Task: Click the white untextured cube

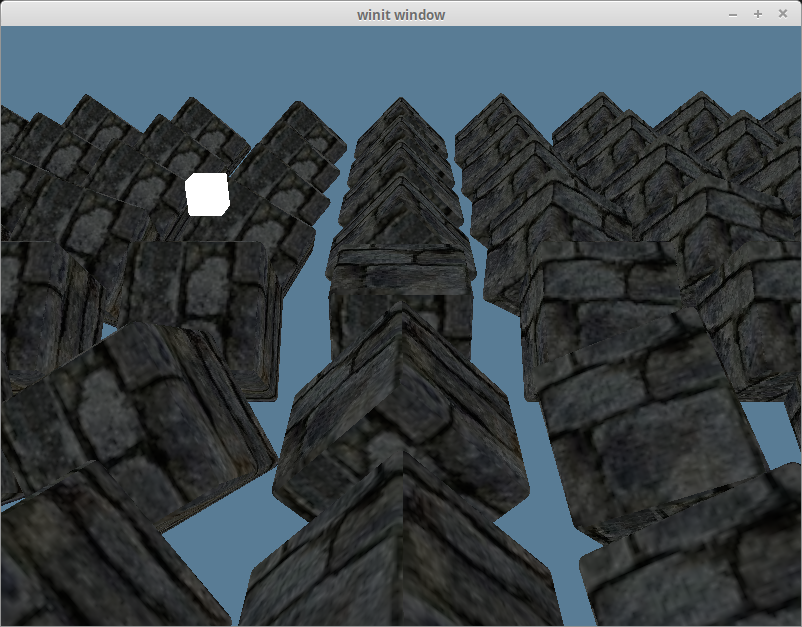Action: 205,195
